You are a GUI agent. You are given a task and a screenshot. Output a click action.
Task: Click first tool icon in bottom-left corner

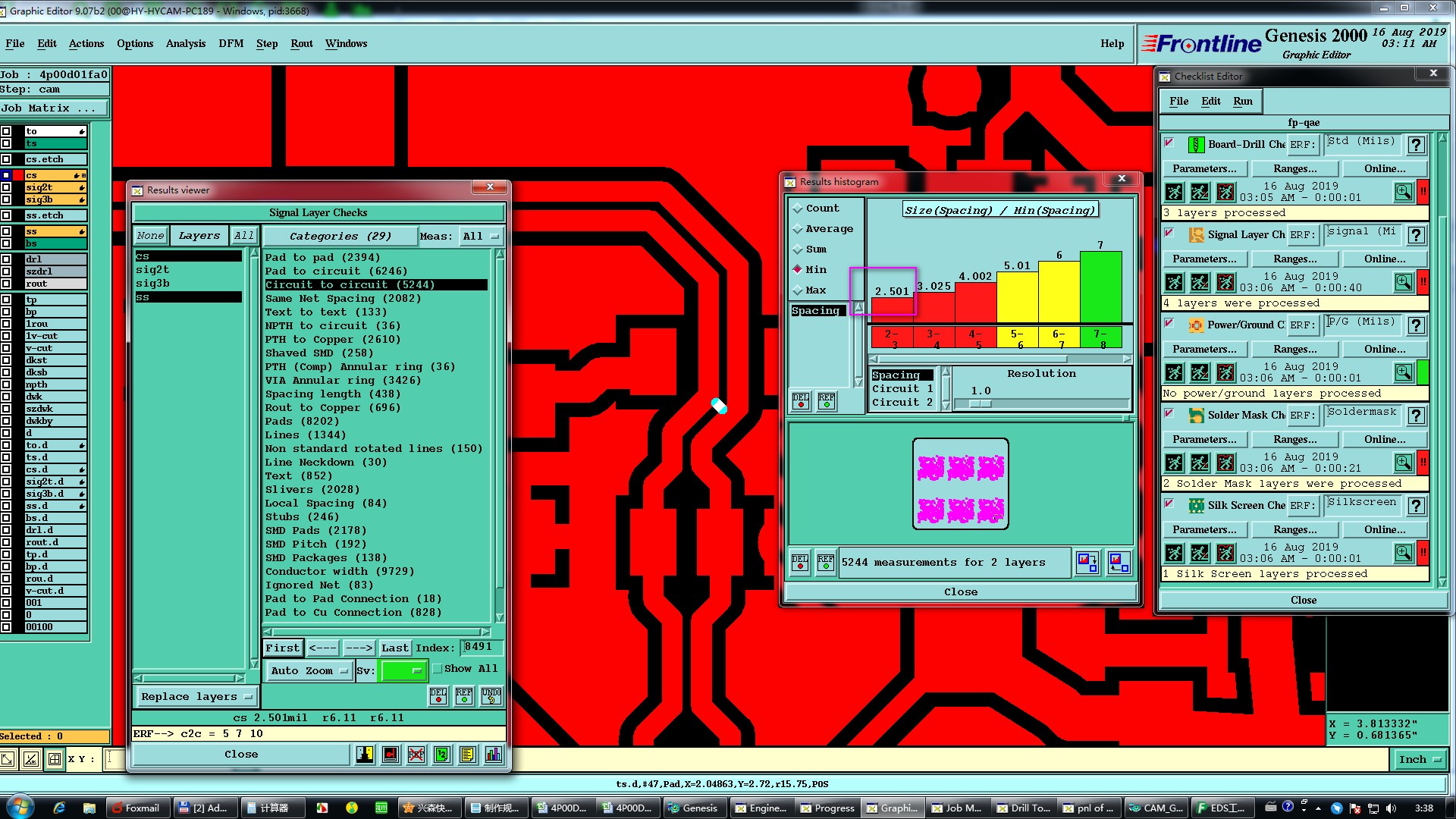click(x=8, y=758)
